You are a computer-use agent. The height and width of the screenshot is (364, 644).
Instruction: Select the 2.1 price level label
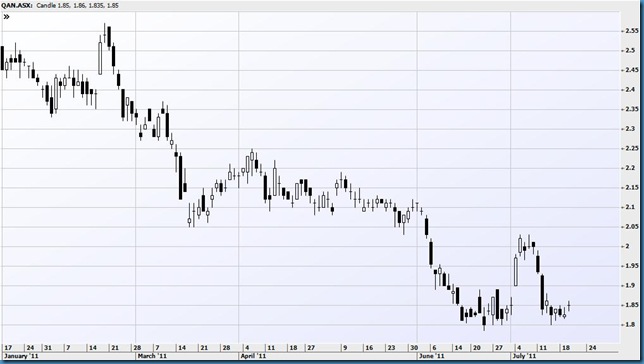point(630,207)
